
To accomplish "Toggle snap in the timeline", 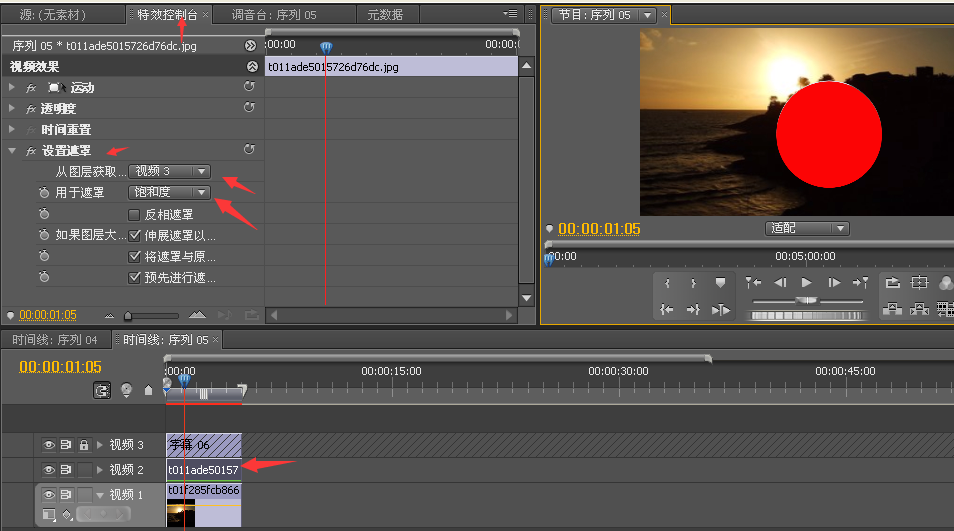I will [x=102, y=390].
